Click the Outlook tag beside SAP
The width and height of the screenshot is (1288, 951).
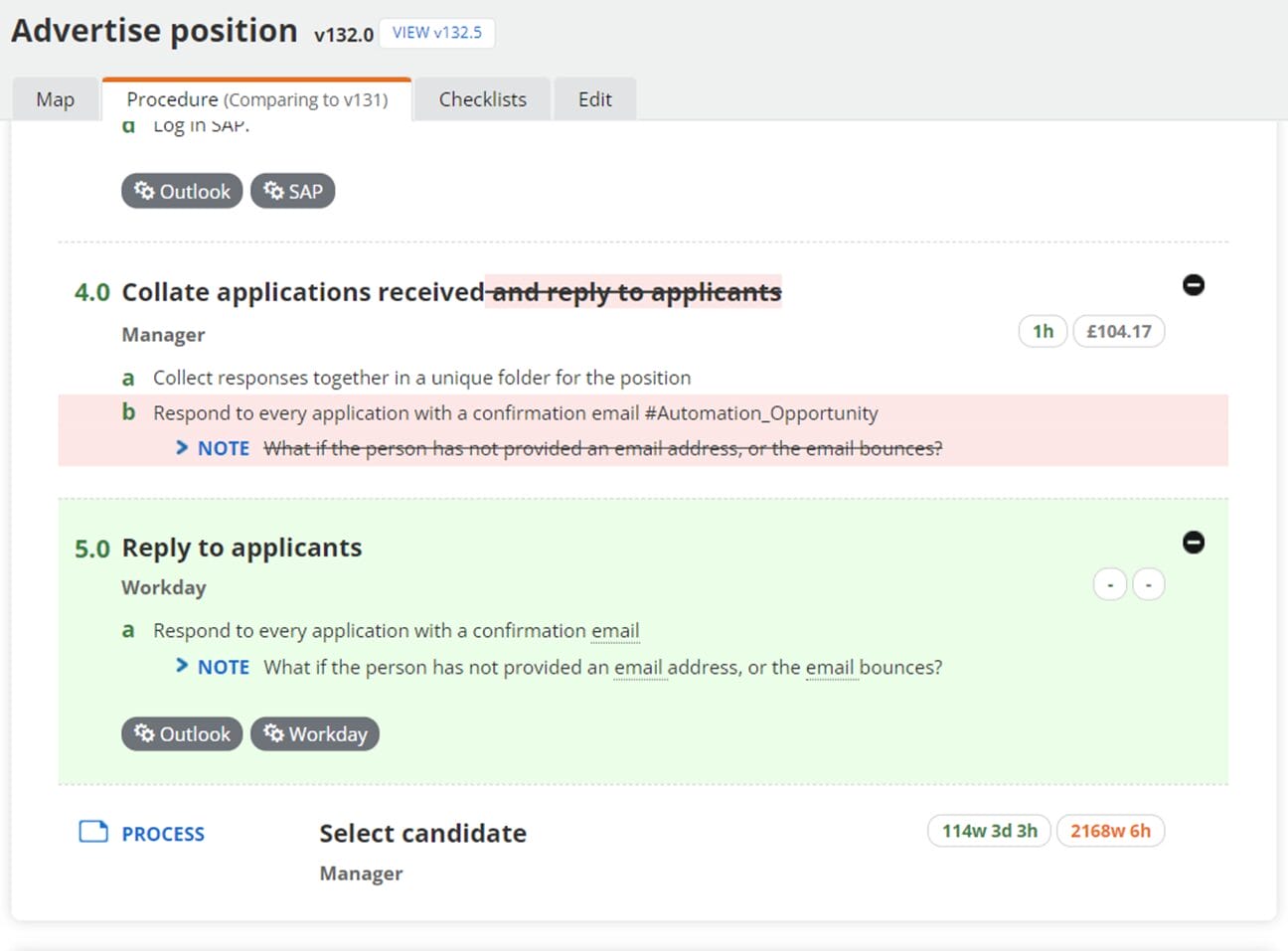pyautogui.click(x=182, y=192)
